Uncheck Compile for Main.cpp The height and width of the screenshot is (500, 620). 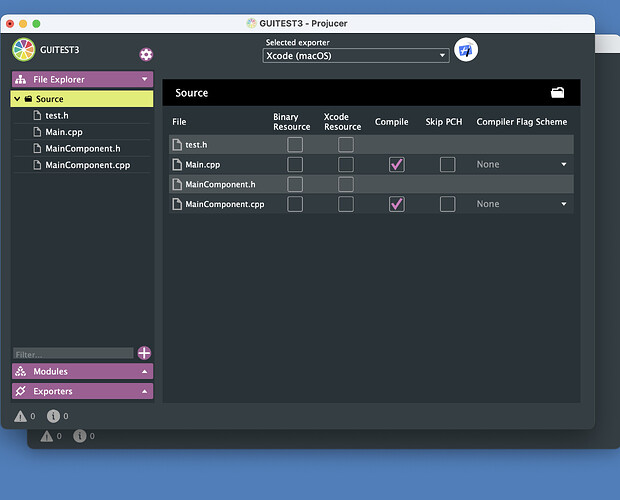397,164
